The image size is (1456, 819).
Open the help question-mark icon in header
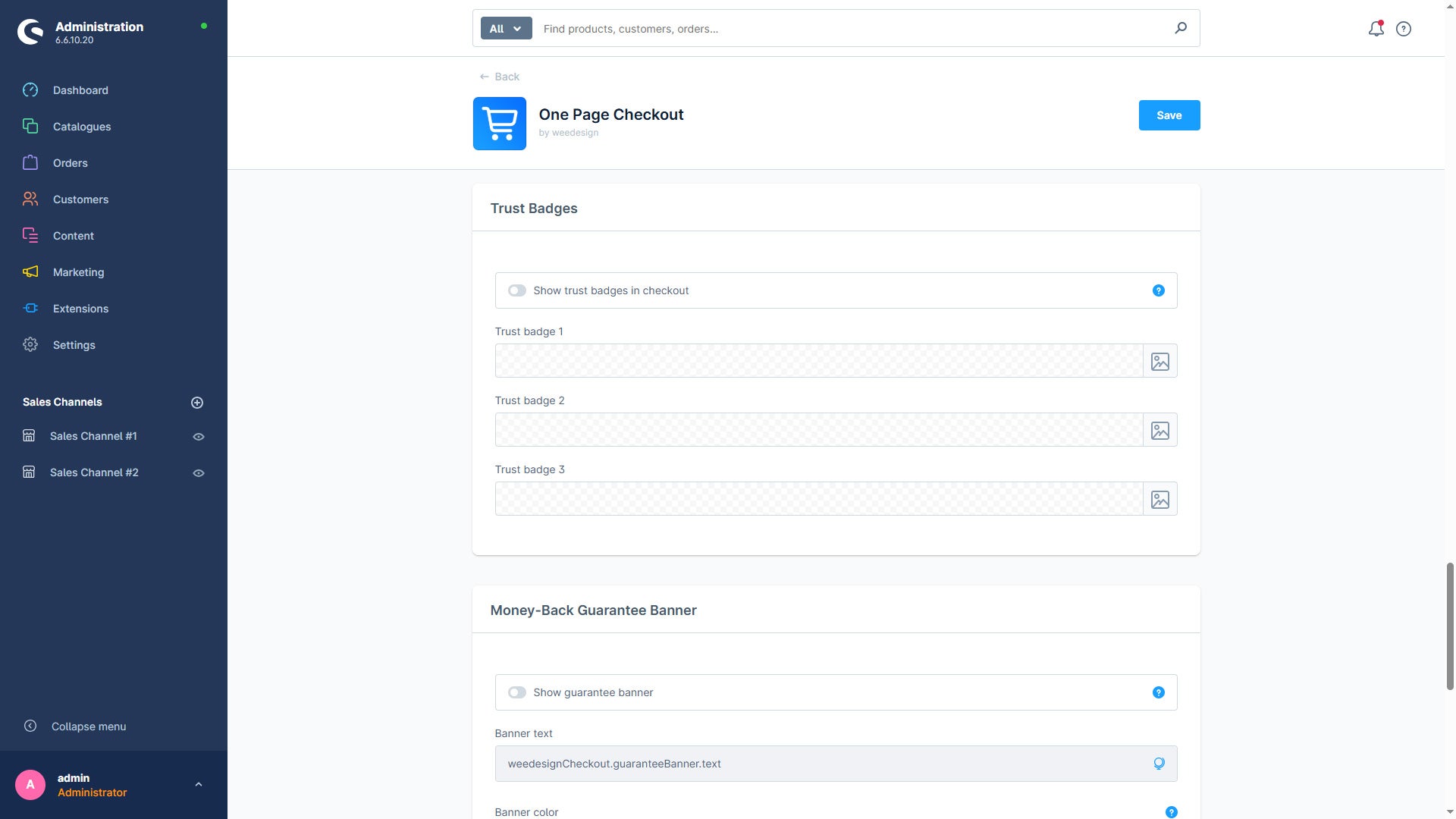(1404, 29)
